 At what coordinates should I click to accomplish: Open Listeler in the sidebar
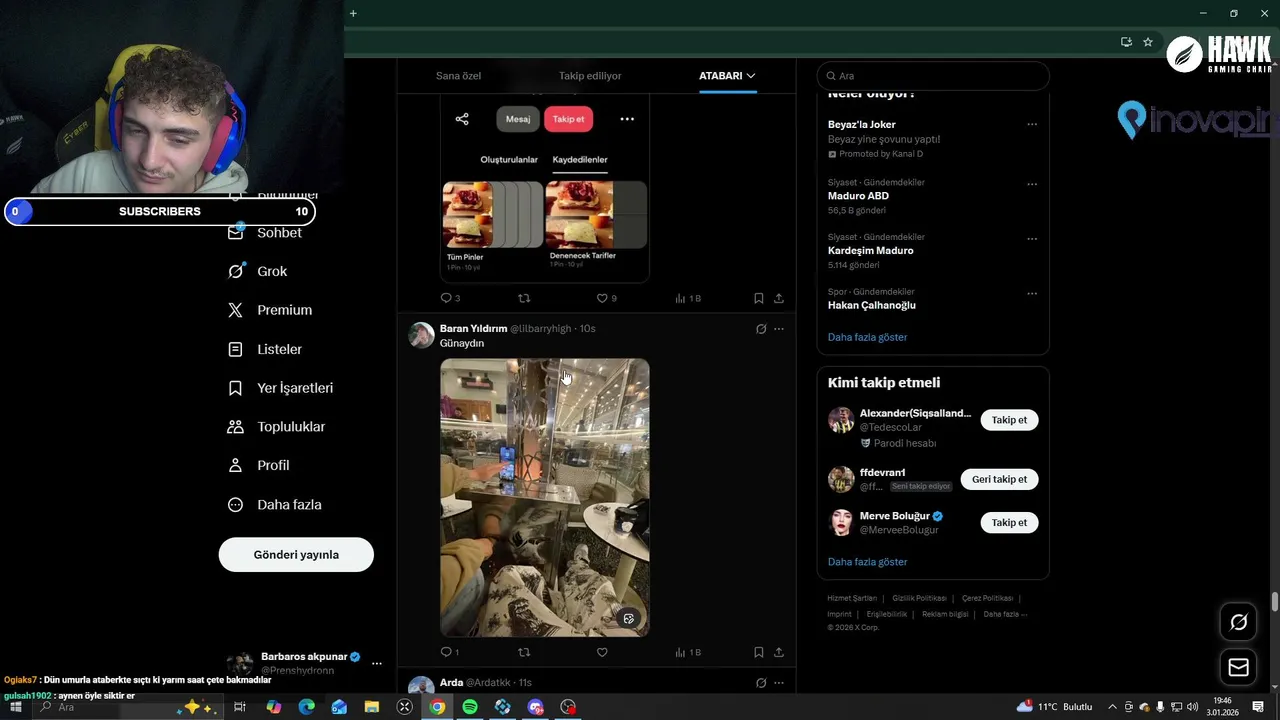(265, 349)
